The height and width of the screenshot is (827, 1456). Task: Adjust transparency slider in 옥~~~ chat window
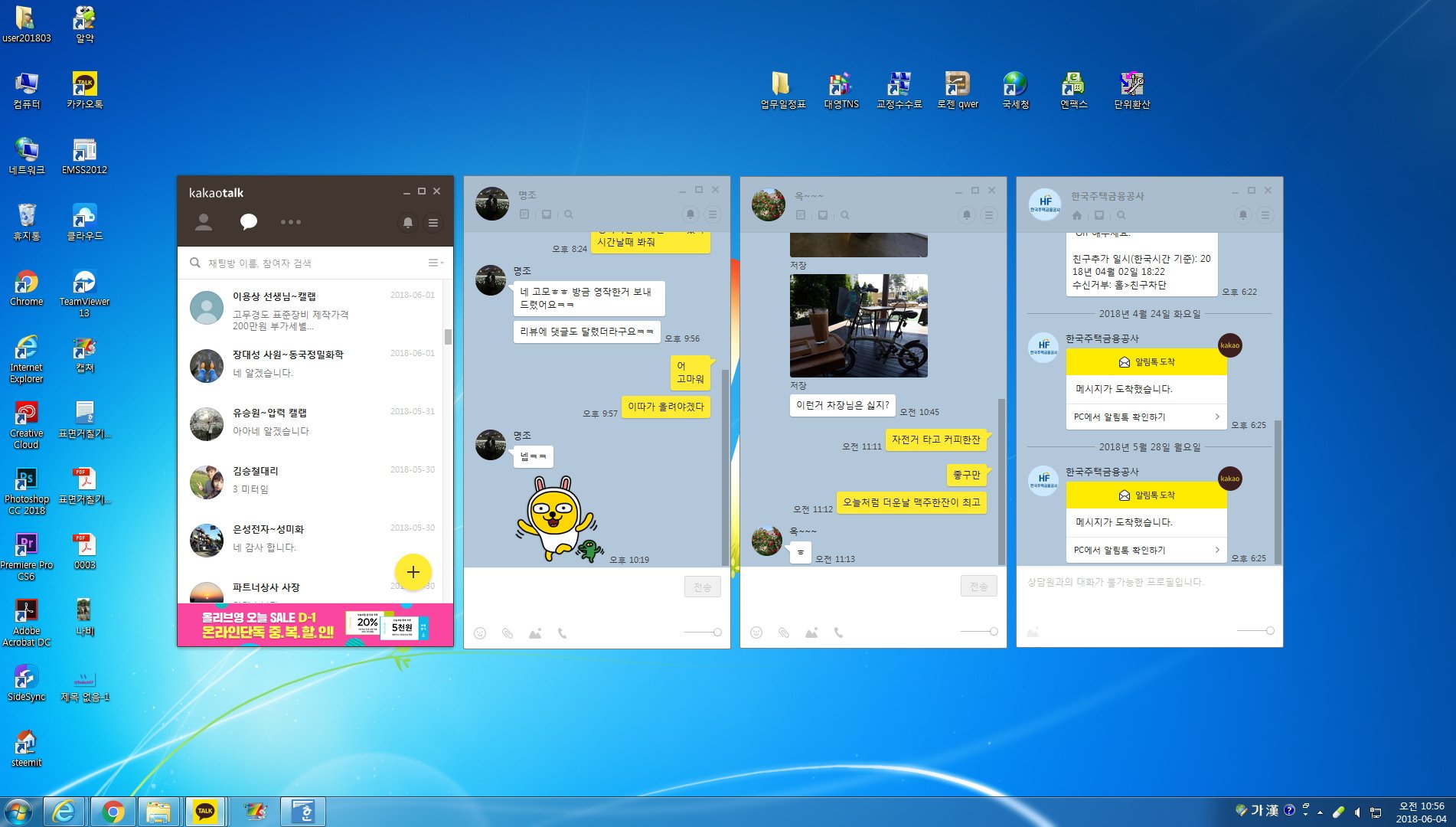click(979, 631)
